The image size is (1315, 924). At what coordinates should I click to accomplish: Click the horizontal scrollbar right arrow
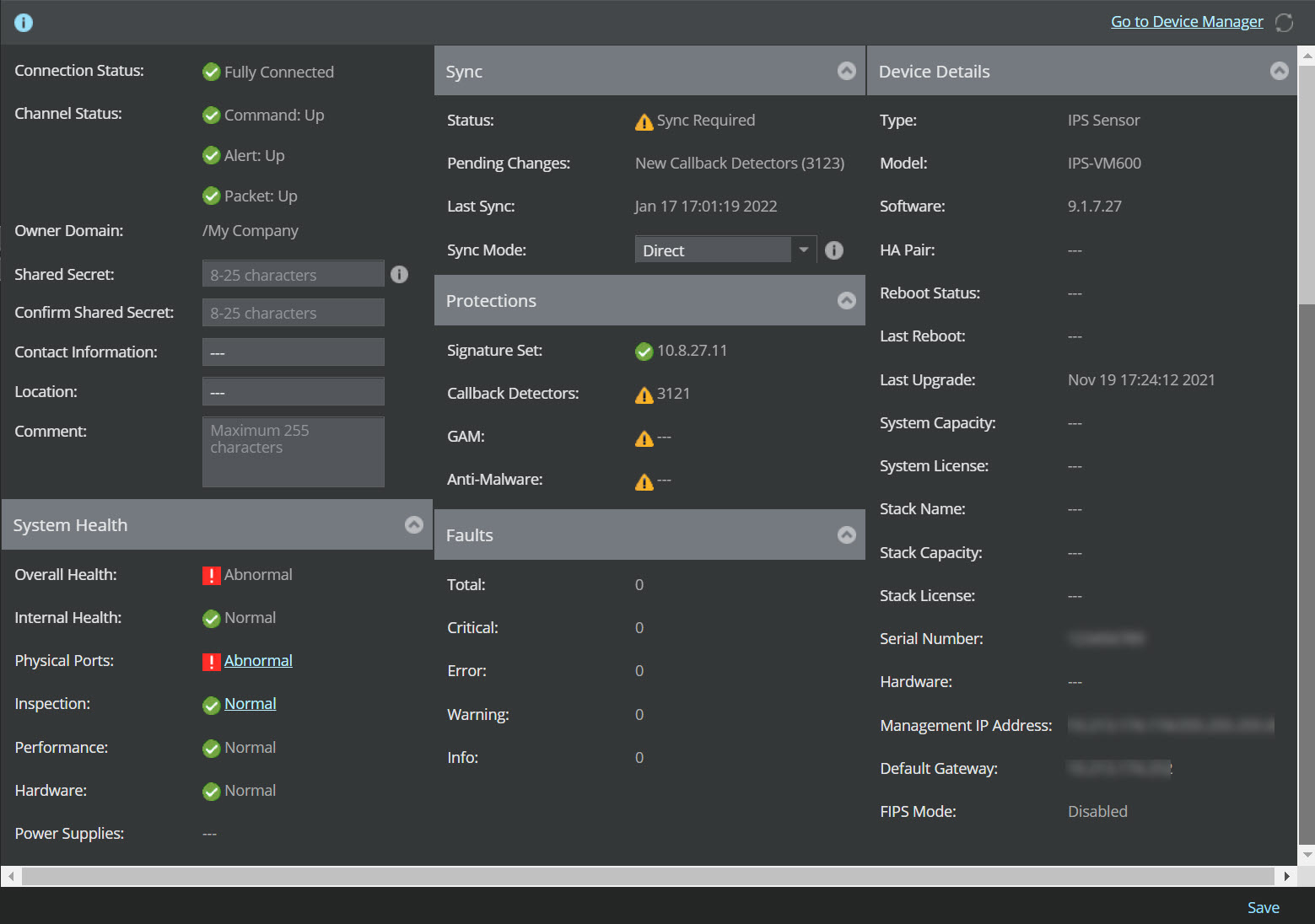1286,877
